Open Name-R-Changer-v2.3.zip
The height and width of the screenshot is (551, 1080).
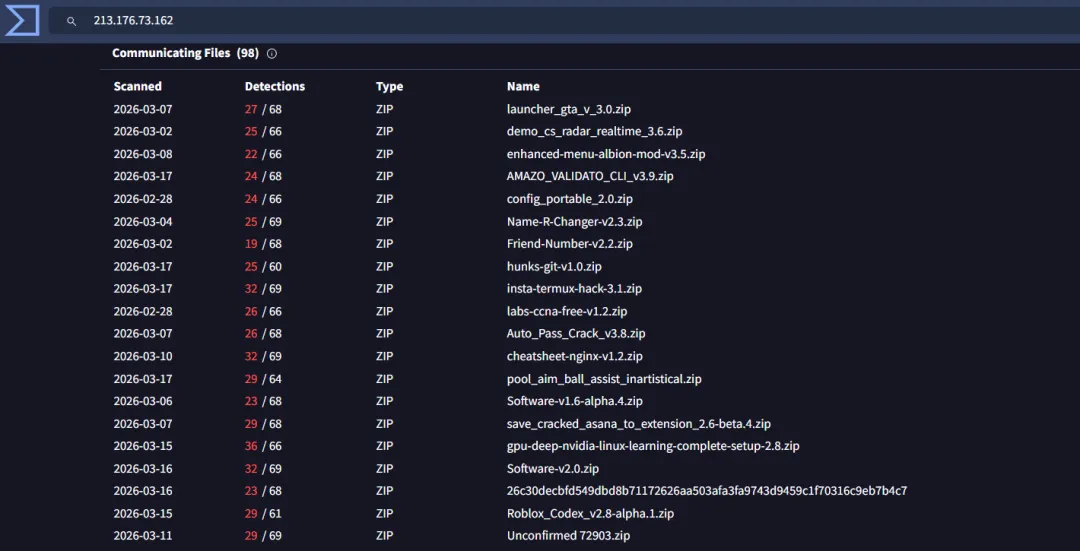[x=574, y=222]
